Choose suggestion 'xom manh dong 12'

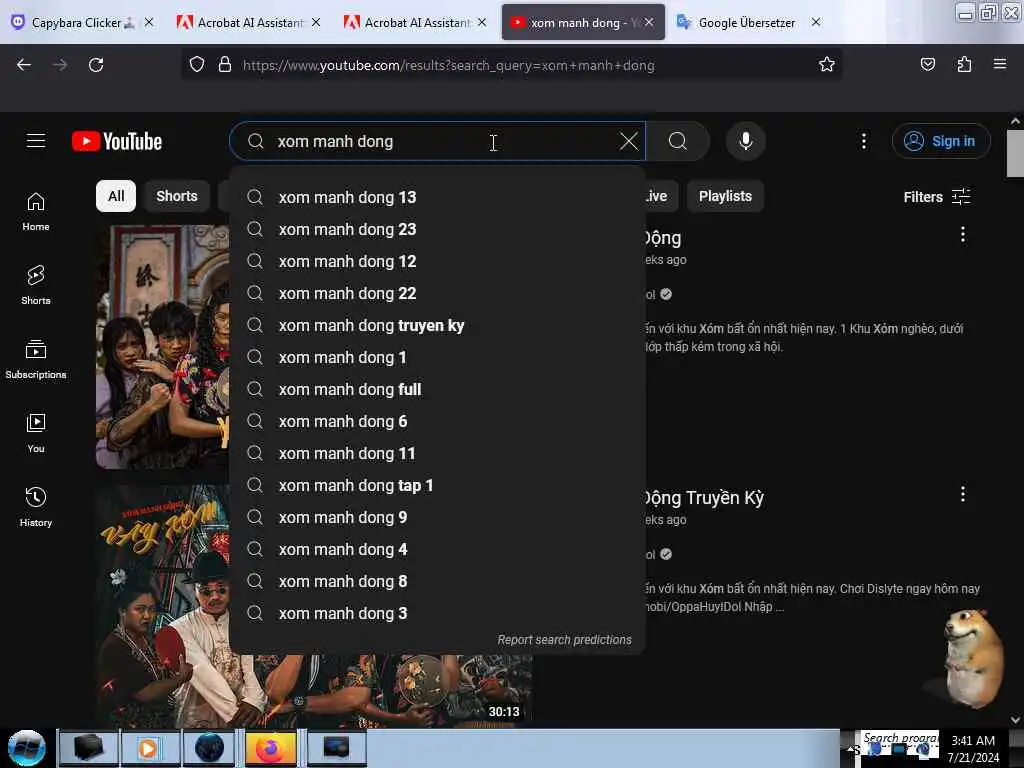(437, 261)
